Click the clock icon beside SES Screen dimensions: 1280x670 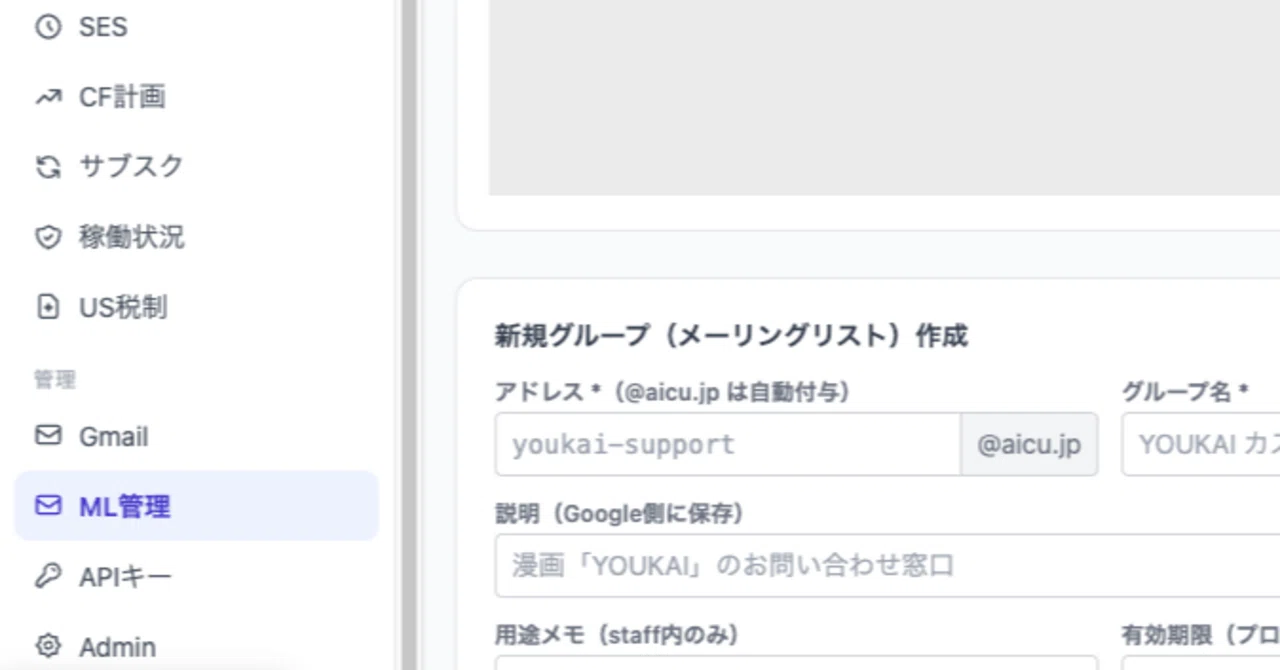[48, 27]
